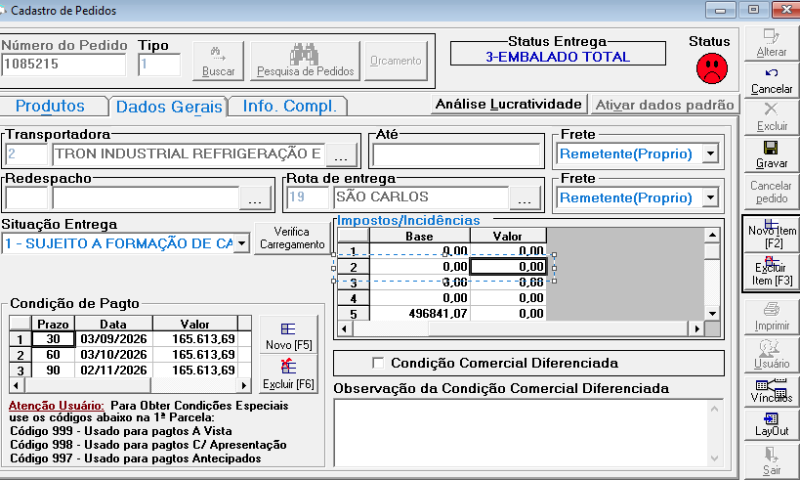Click the LayOut button
Viewport: 800px width, 480px height.
tap(771, 425)
